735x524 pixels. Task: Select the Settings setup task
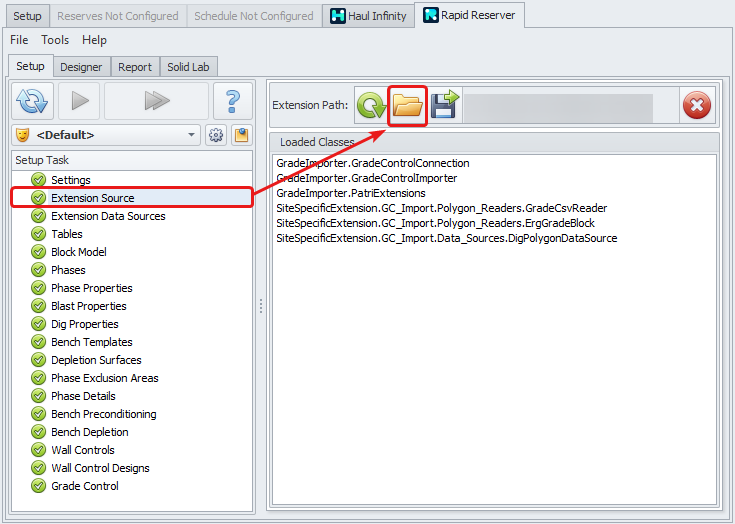tap(71, 180)
